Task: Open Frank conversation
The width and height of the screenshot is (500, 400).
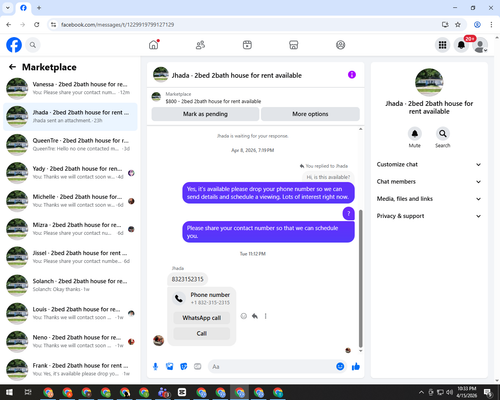Action: (x=70, y=369)
